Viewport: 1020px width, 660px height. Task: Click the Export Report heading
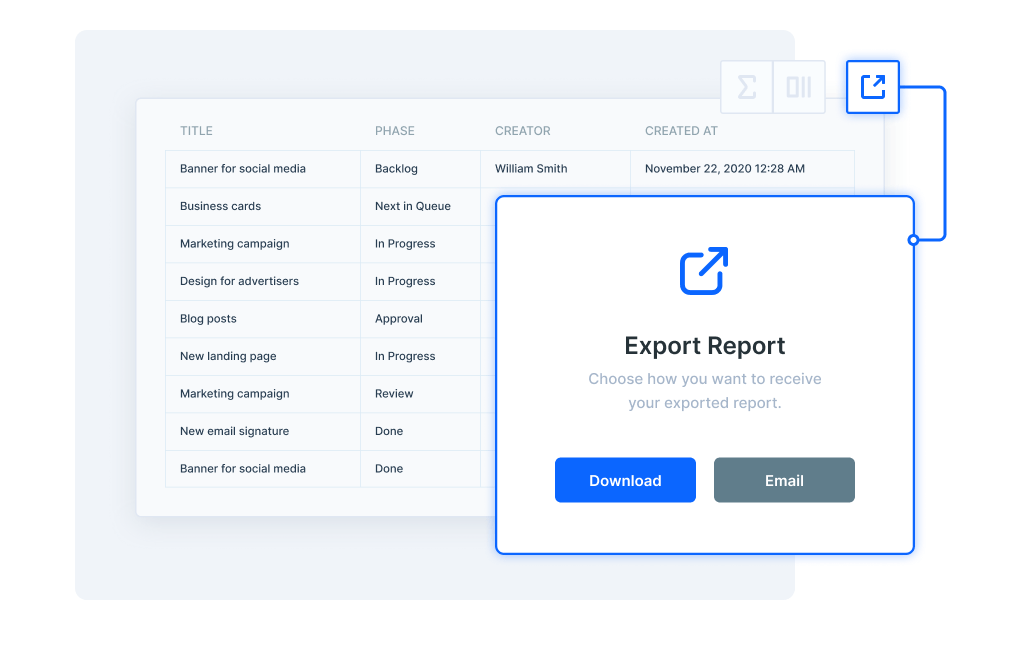click(705, 345)
